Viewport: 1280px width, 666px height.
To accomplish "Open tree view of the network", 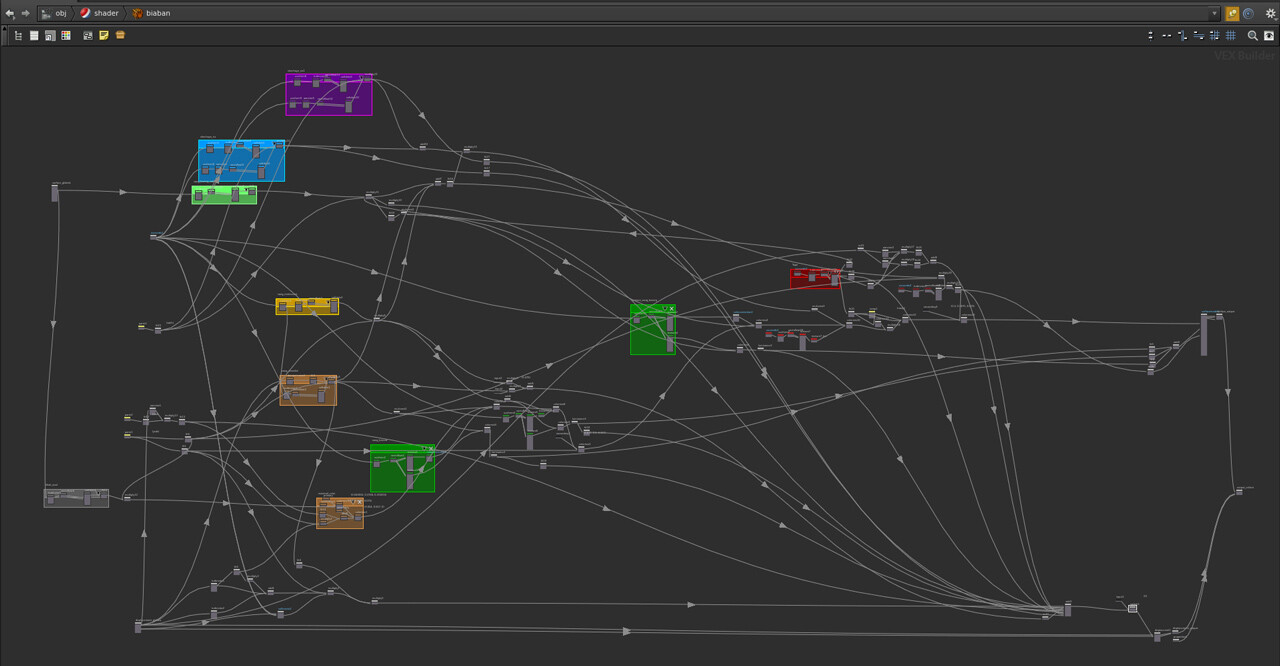I will point(18,35).
